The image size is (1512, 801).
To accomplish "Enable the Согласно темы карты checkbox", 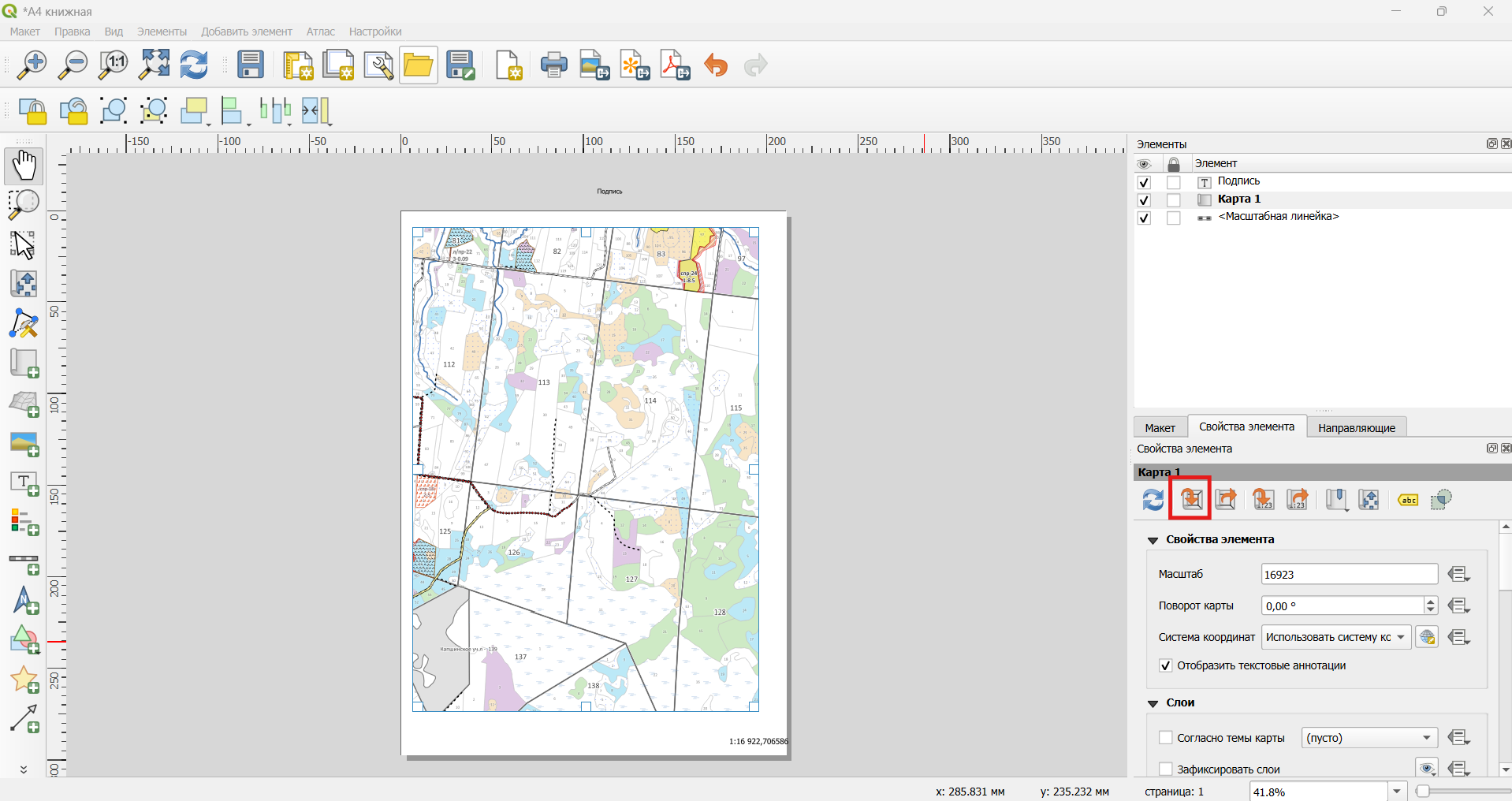I will click(x=1165, y=738).
